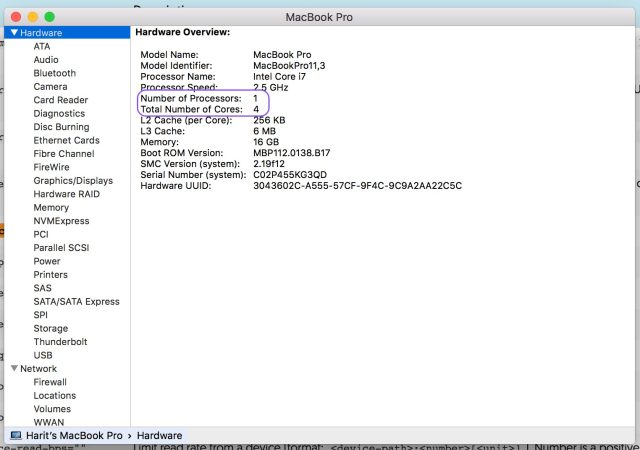Click the red close window button
The height and width of the screenshot is (450, 640).
16,17
